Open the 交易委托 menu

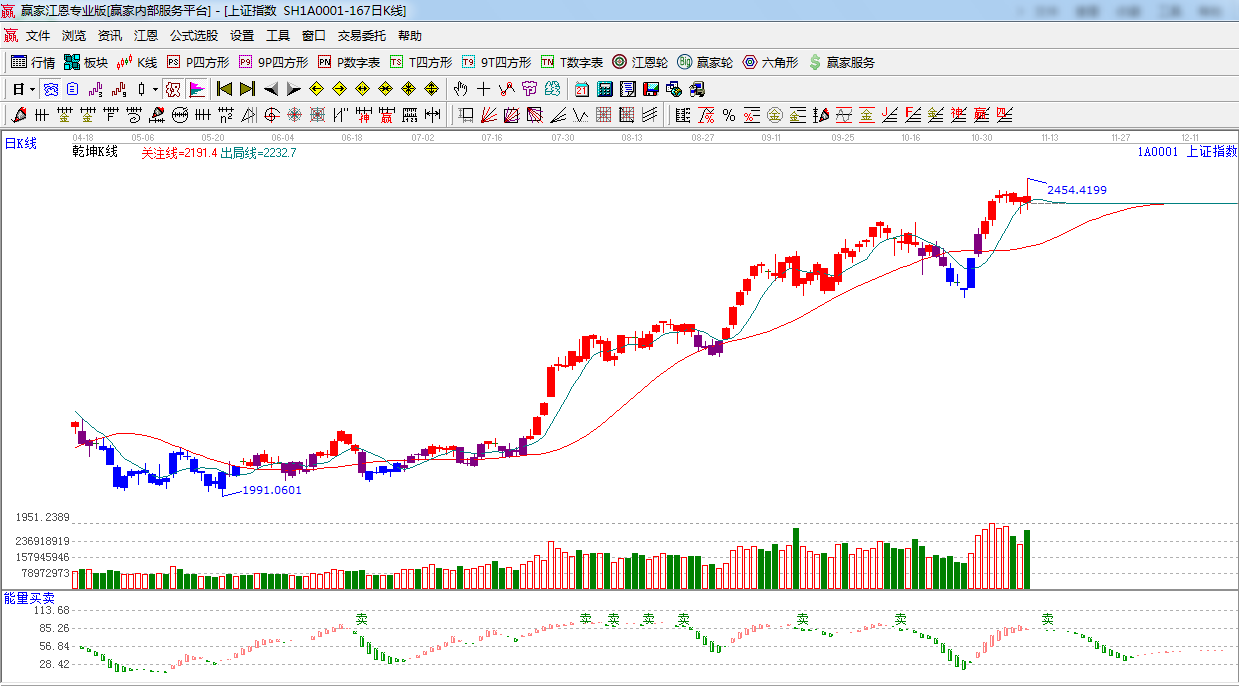[361, 35]
